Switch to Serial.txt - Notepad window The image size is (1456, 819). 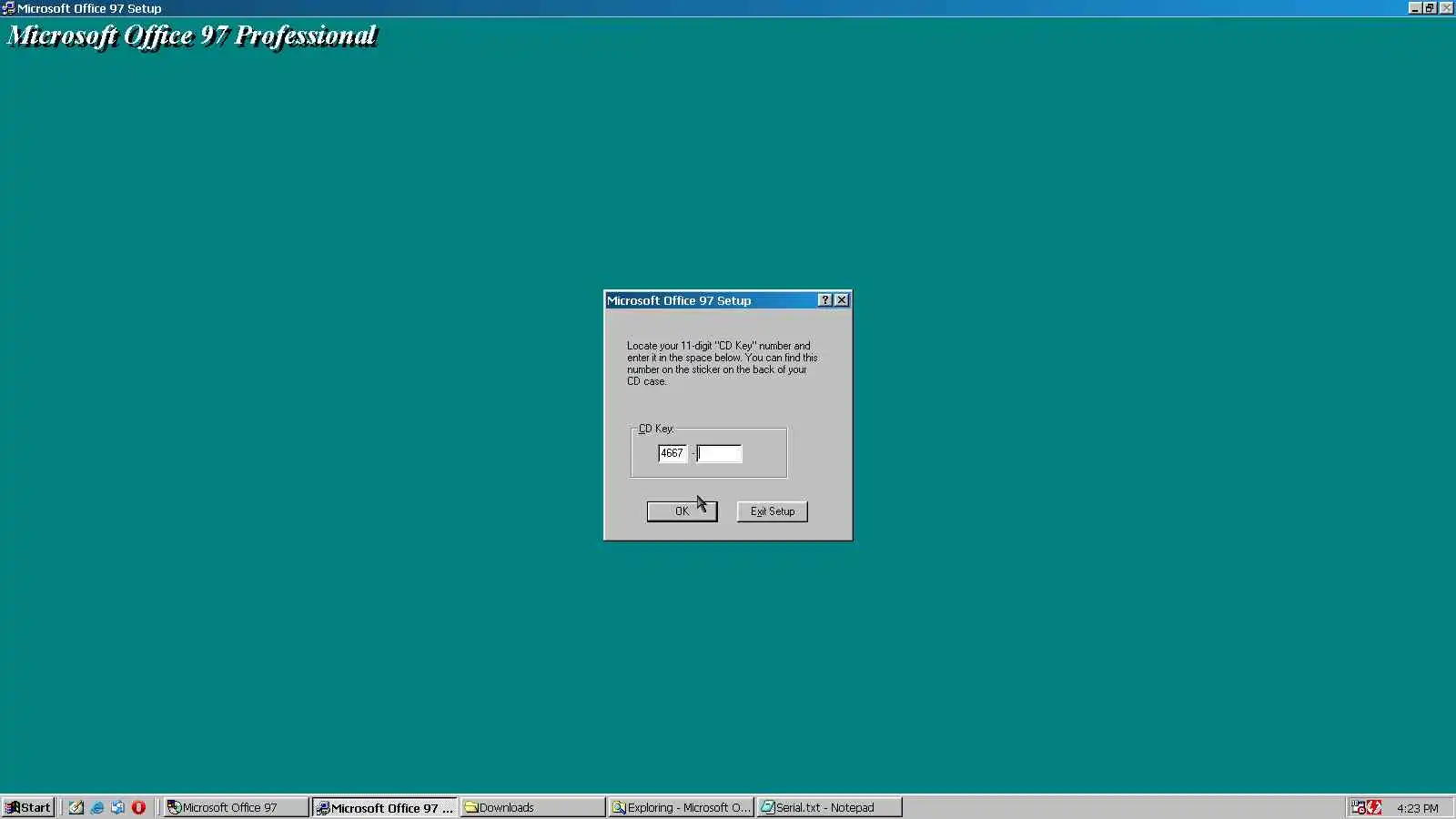(830, 807)
